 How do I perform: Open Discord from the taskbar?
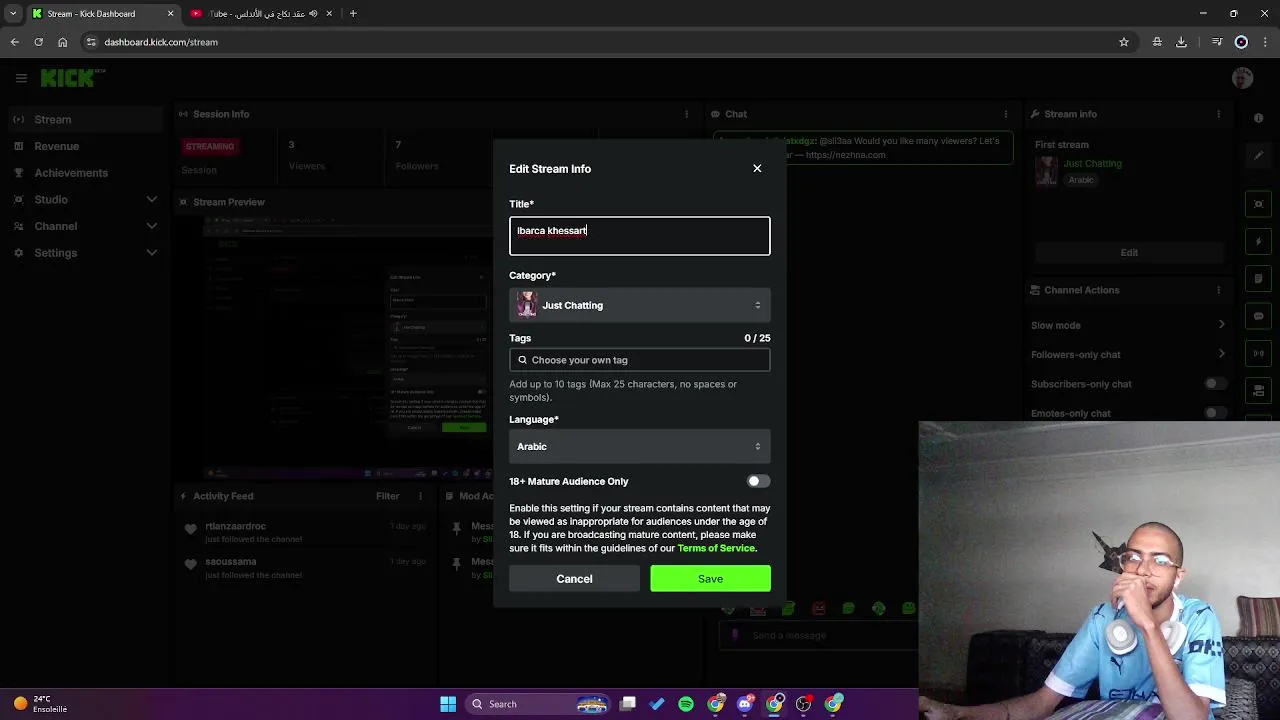745,704
